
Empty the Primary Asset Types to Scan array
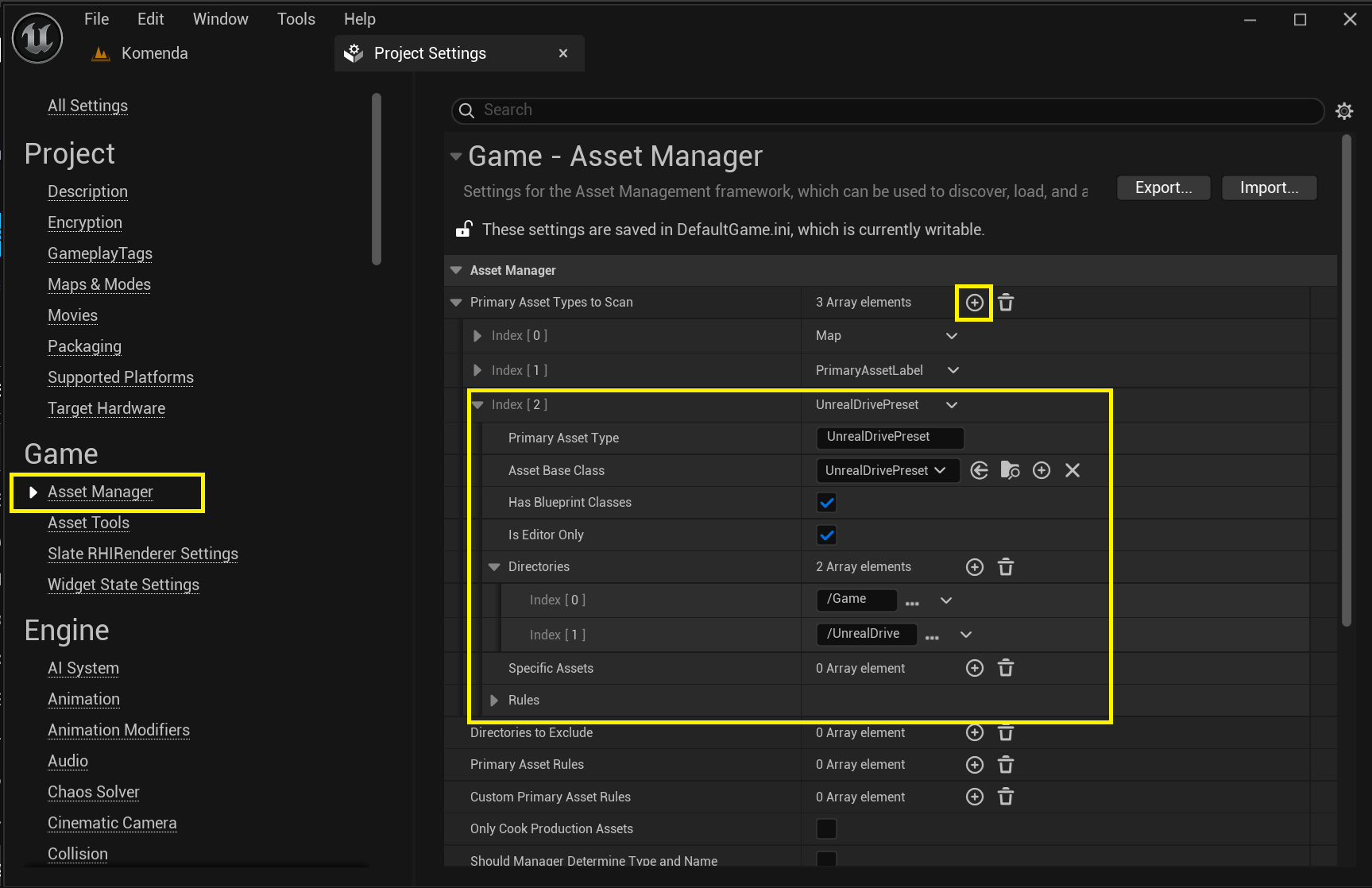point(1006,303)
